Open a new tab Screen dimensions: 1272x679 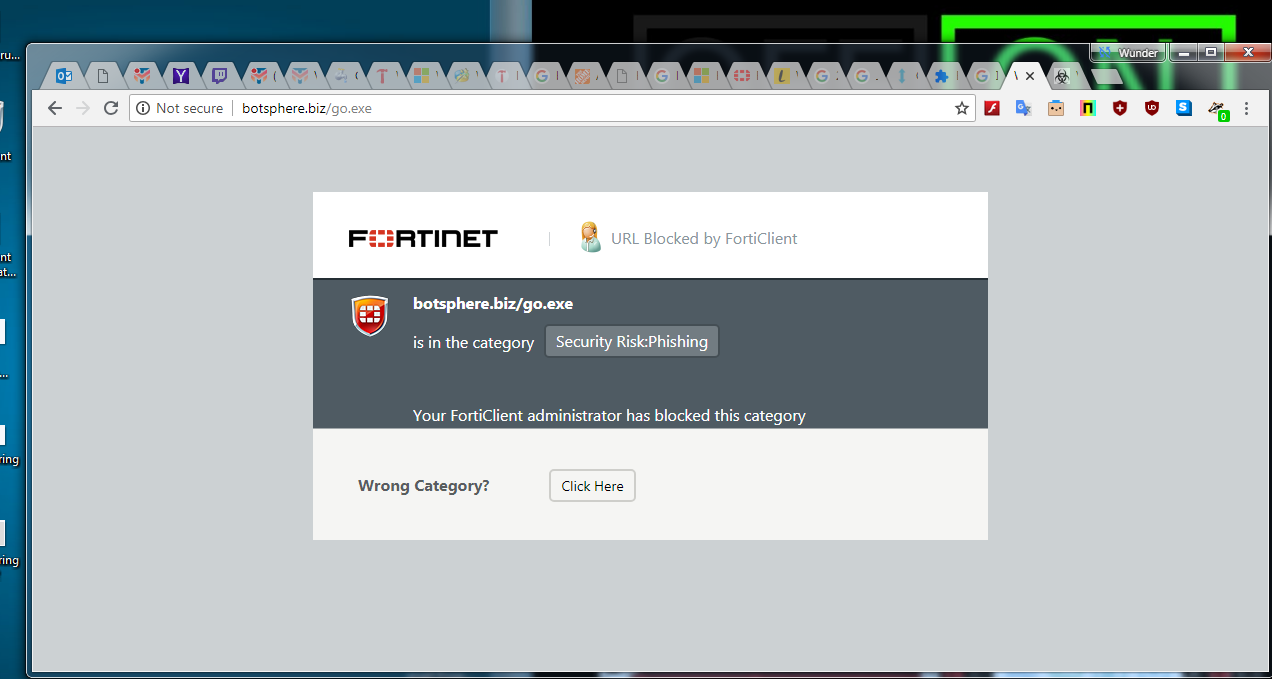(1105, 76)
